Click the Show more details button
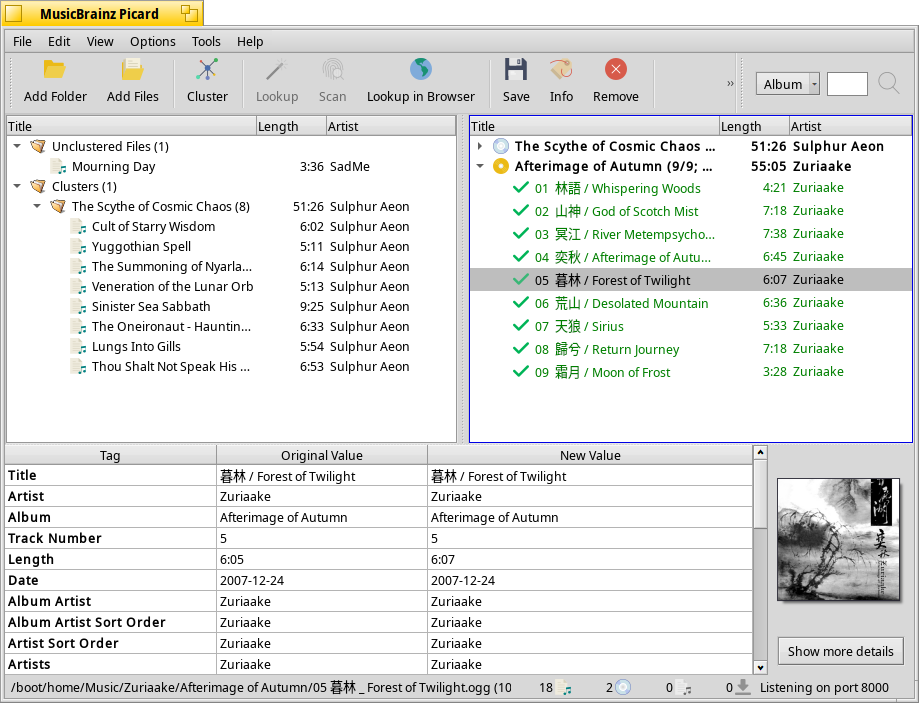919x703 pixels. coord(840,651)
